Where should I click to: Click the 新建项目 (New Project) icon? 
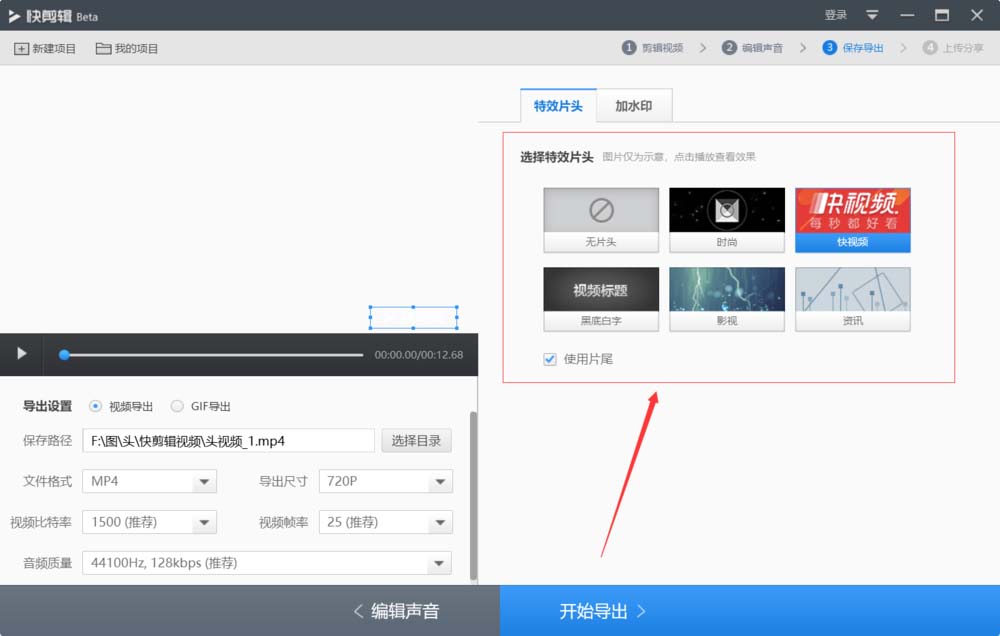(x=44, y=47)
